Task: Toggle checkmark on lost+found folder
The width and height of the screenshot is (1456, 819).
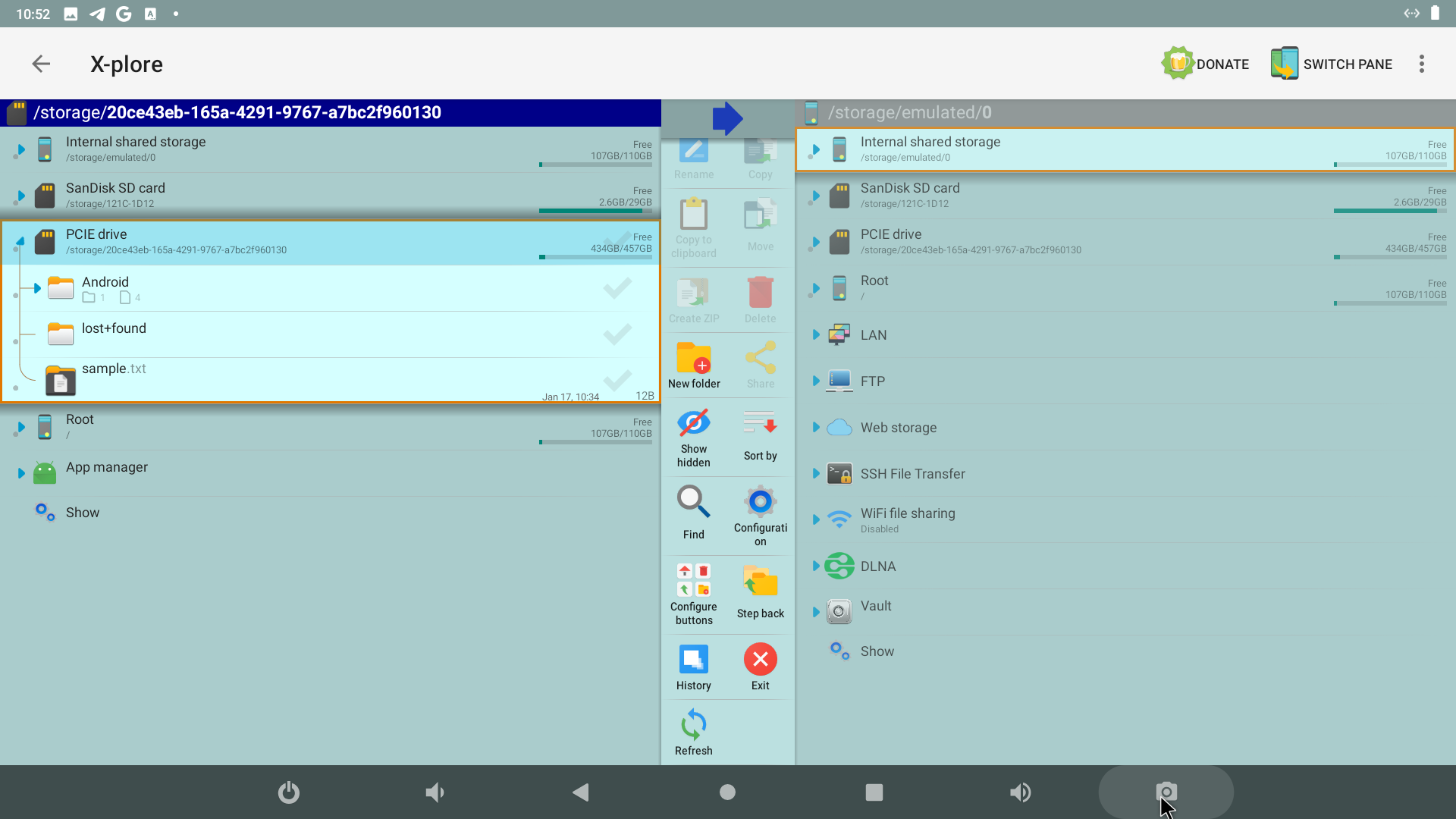Action: click(617, 334)
